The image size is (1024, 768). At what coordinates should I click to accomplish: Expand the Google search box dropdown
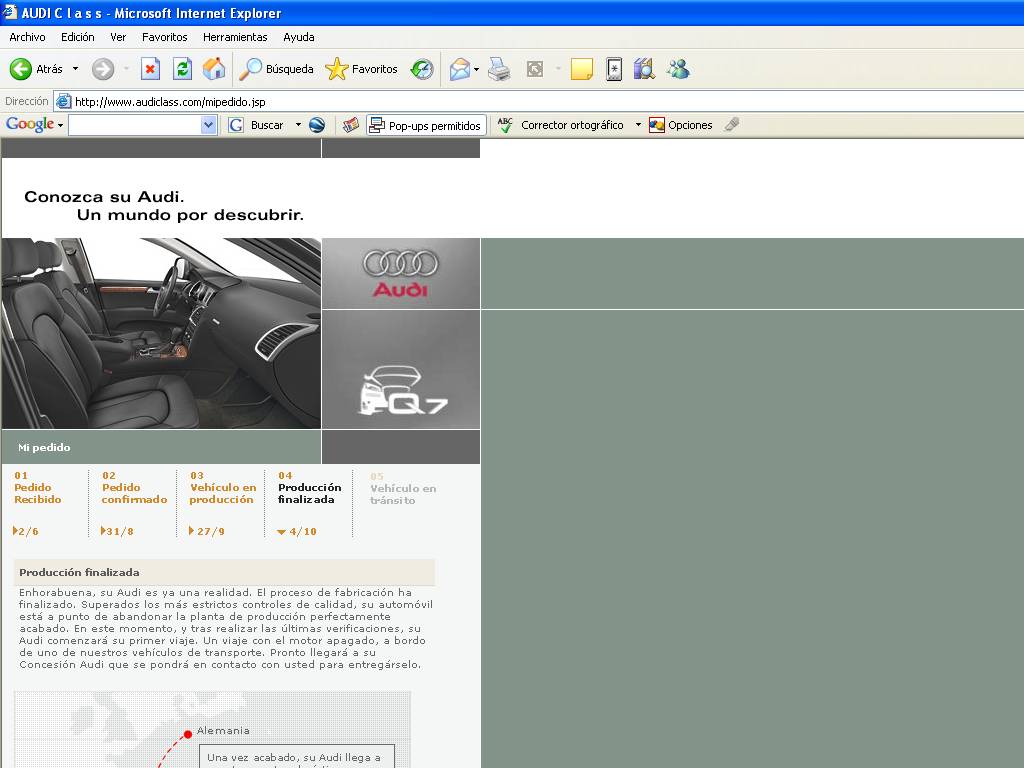(208, 125)
